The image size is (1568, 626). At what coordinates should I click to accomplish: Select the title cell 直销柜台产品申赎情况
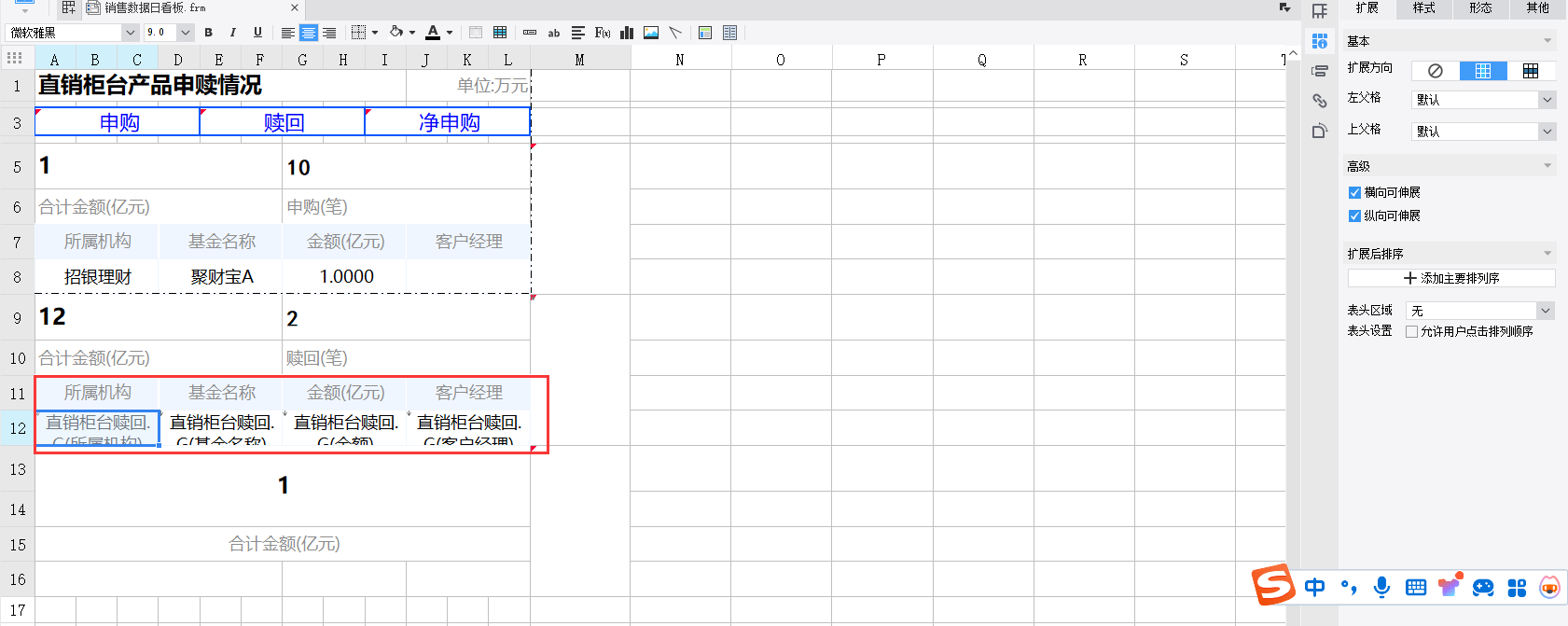pyautogui.click(x=220, y=85)
